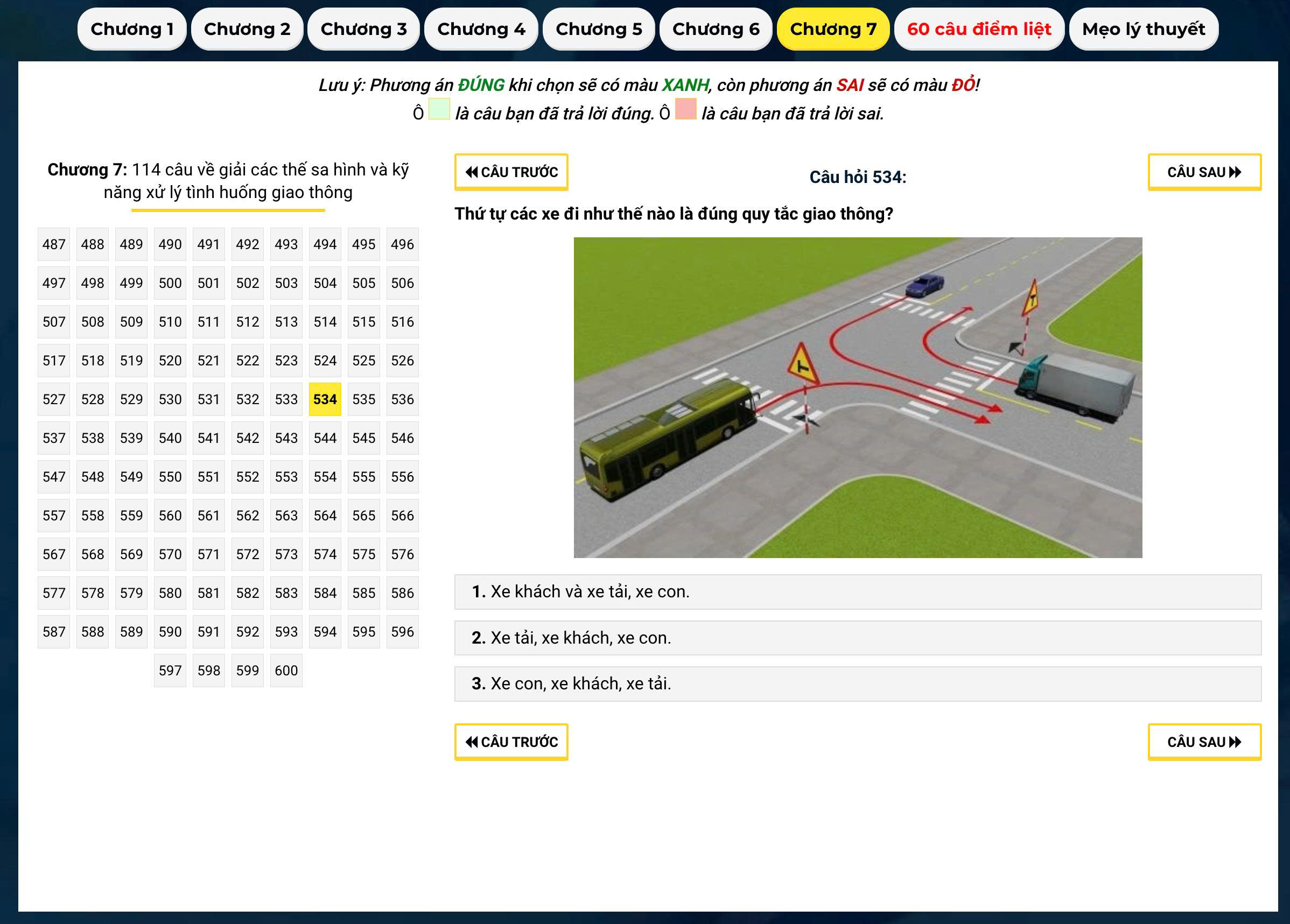The height and width of the screenshot is (924, 1290).
Task: Choose answer 2 Xe tải, xe khách, xe con
Action: (x=857, y=637)
